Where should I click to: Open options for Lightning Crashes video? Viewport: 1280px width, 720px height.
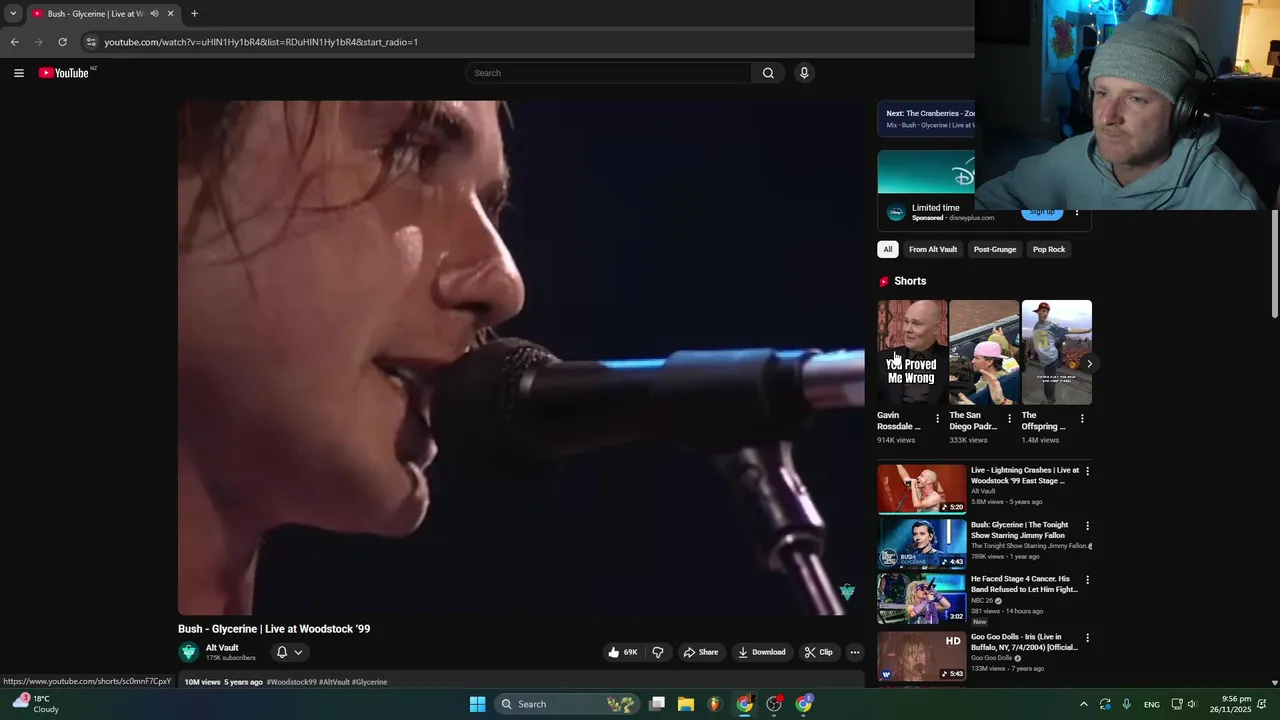pyautogui.click(x=1087, y=471)
